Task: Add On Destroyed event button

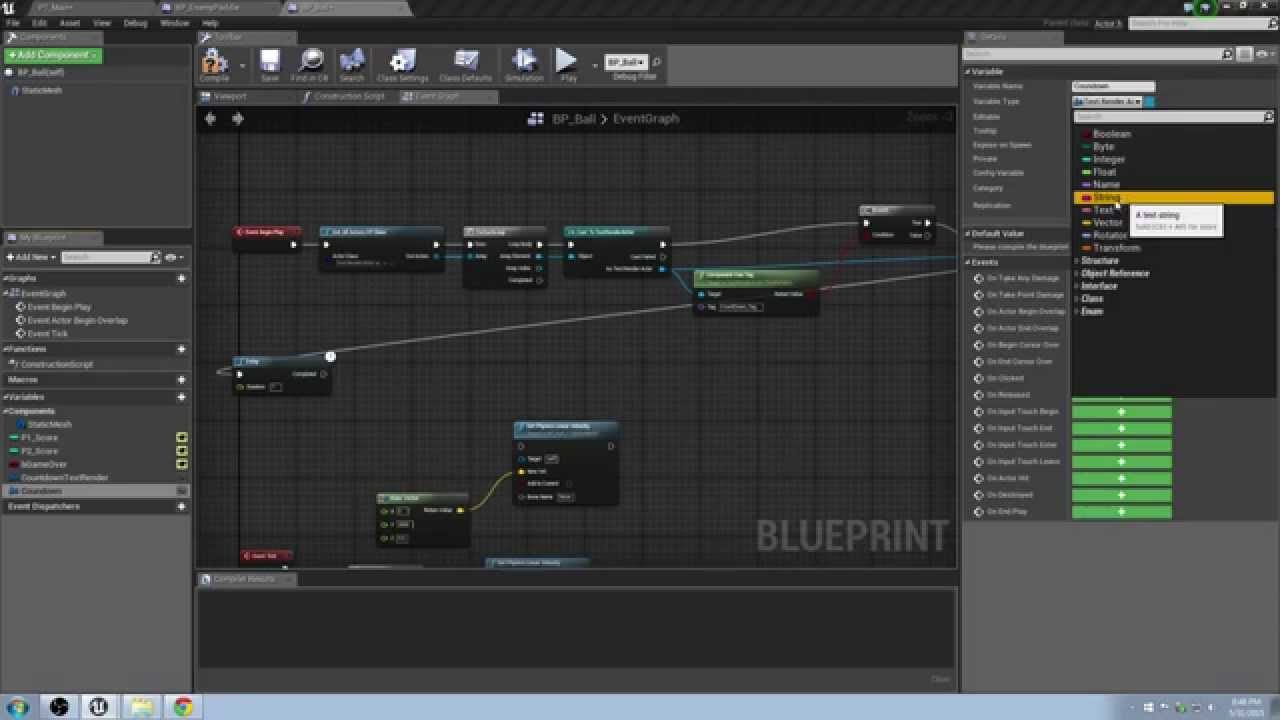Action: (1121, 495)
